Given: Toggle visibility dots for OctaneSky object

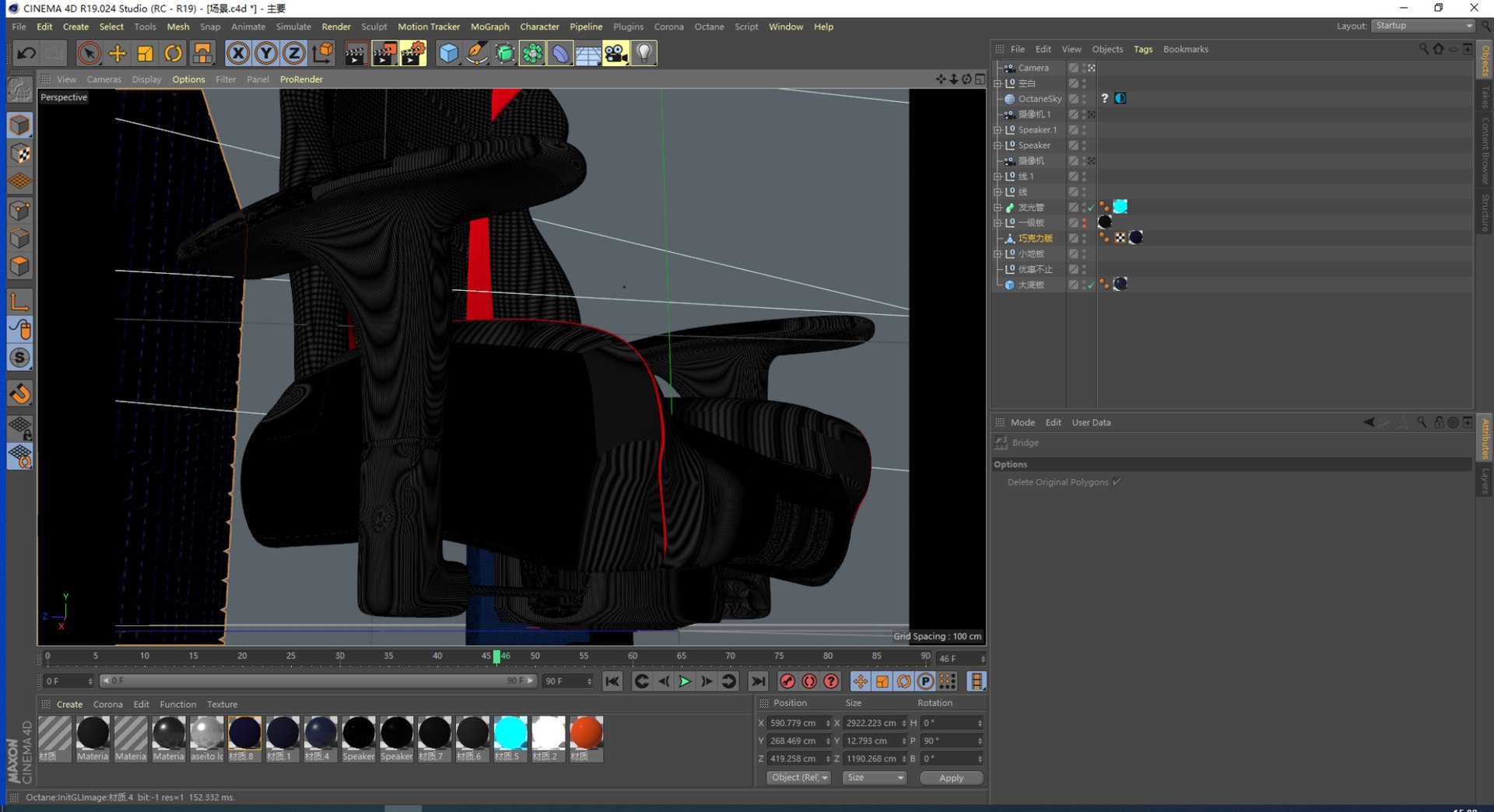Looking at the screenshot, I should coord(1084,99).
